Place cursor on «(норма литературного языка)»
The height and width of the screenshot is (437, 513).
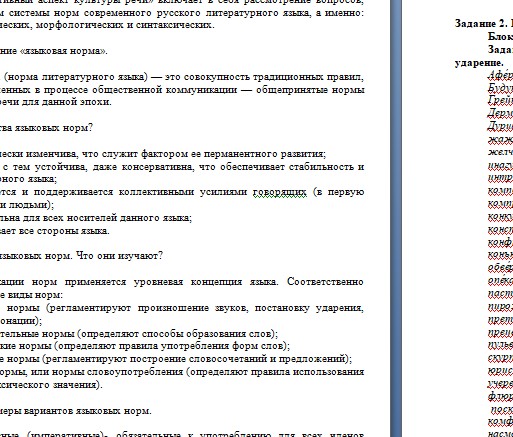tap(75, 77)
